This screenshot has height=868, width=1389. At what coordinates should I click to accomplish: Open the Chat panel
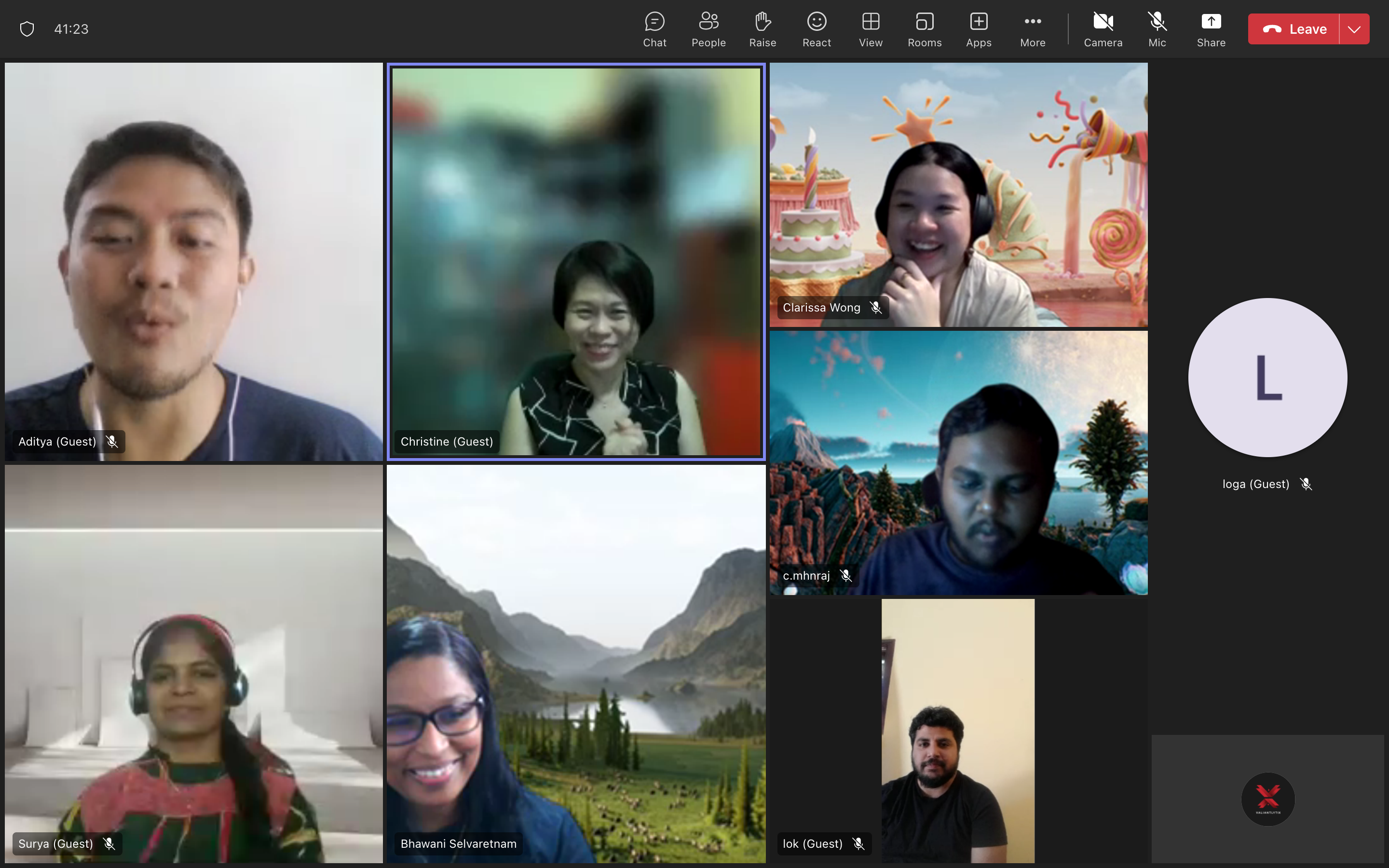point(654,29)
